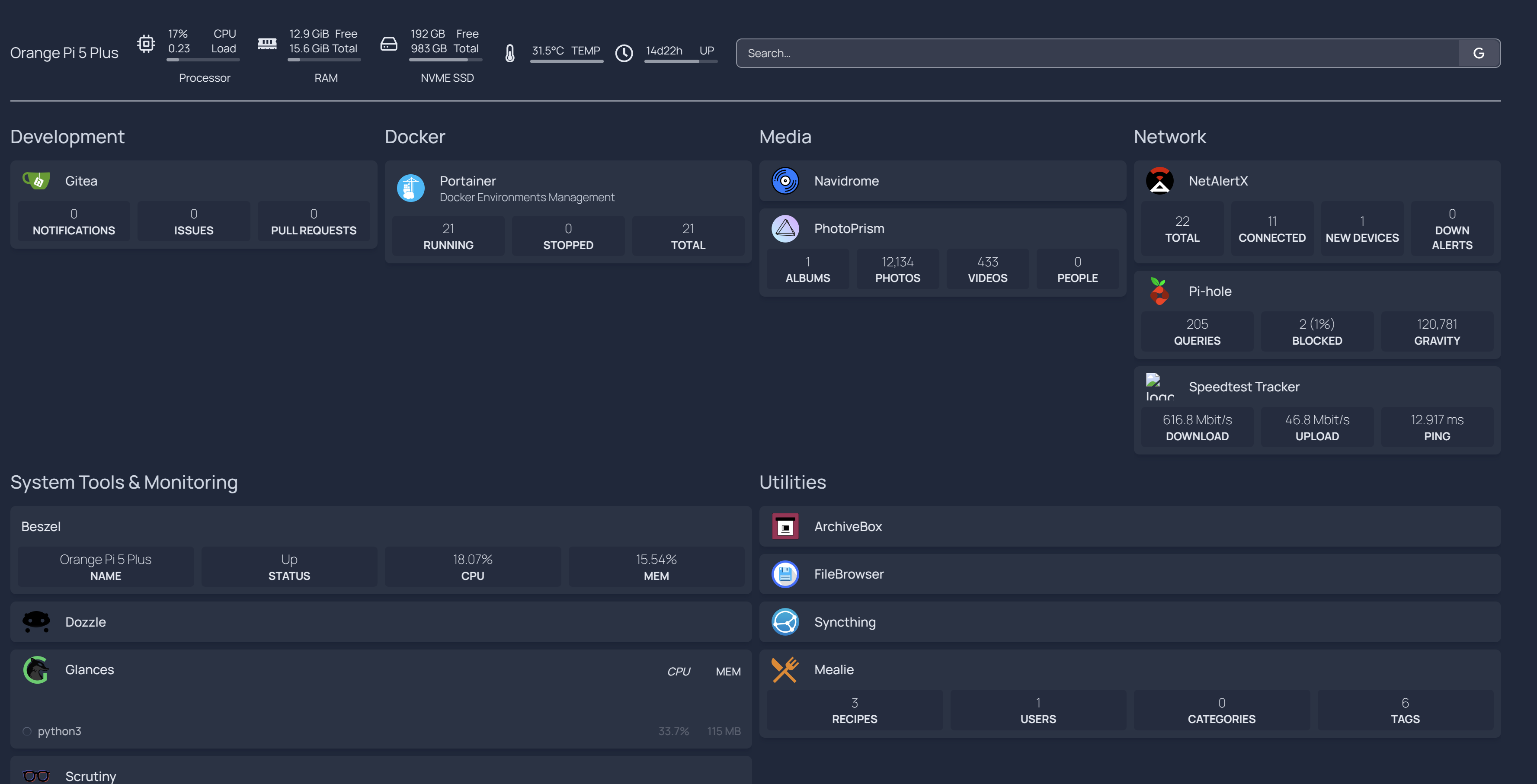This screenshot has height=784, width=1537.
Task: Click the python3 process row in Glances
Action: pyautogui.click(x=381, y=731)
